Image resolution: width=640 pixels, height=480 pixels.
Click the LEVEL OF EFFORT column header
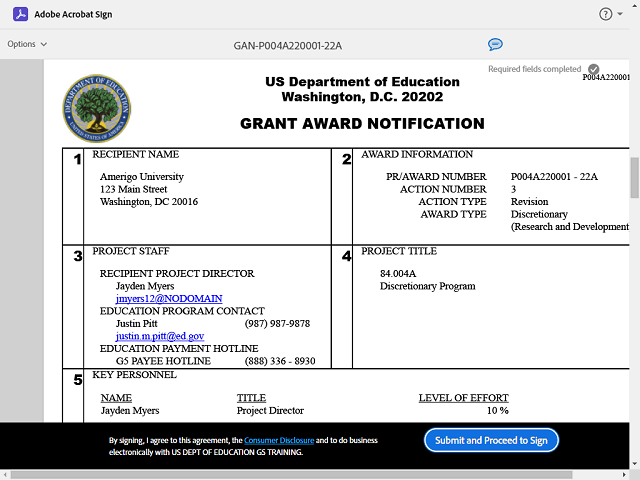[464, 398]
